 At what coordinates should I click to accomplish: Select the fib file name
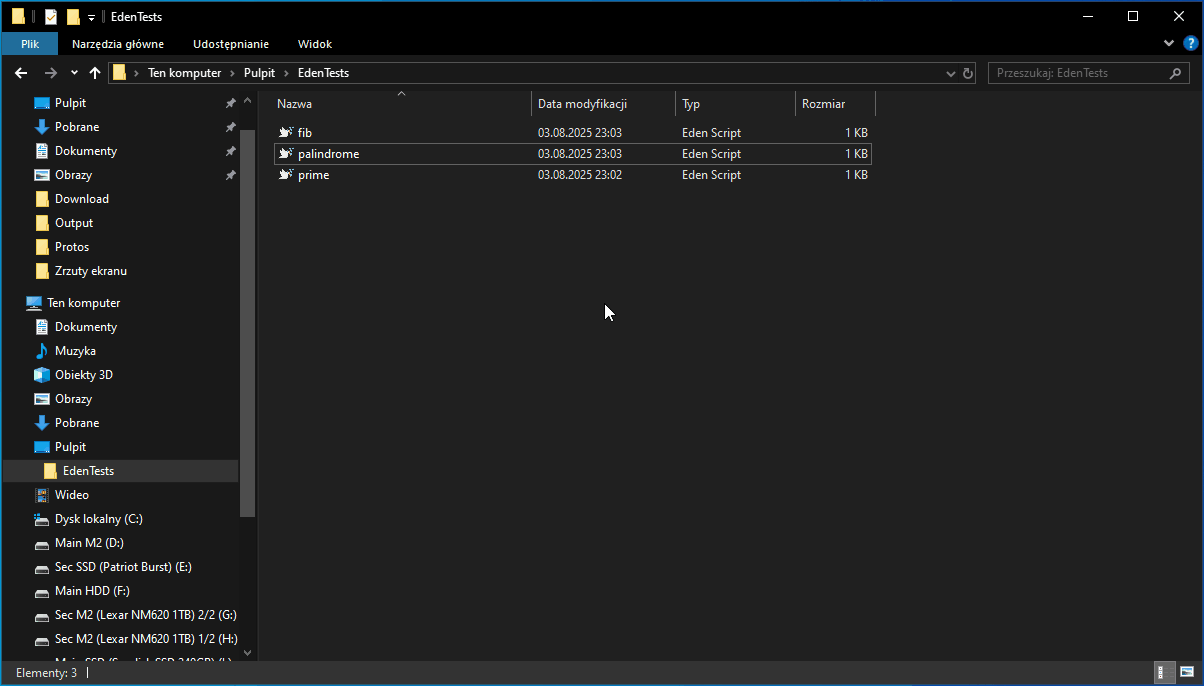pos(305,133)
